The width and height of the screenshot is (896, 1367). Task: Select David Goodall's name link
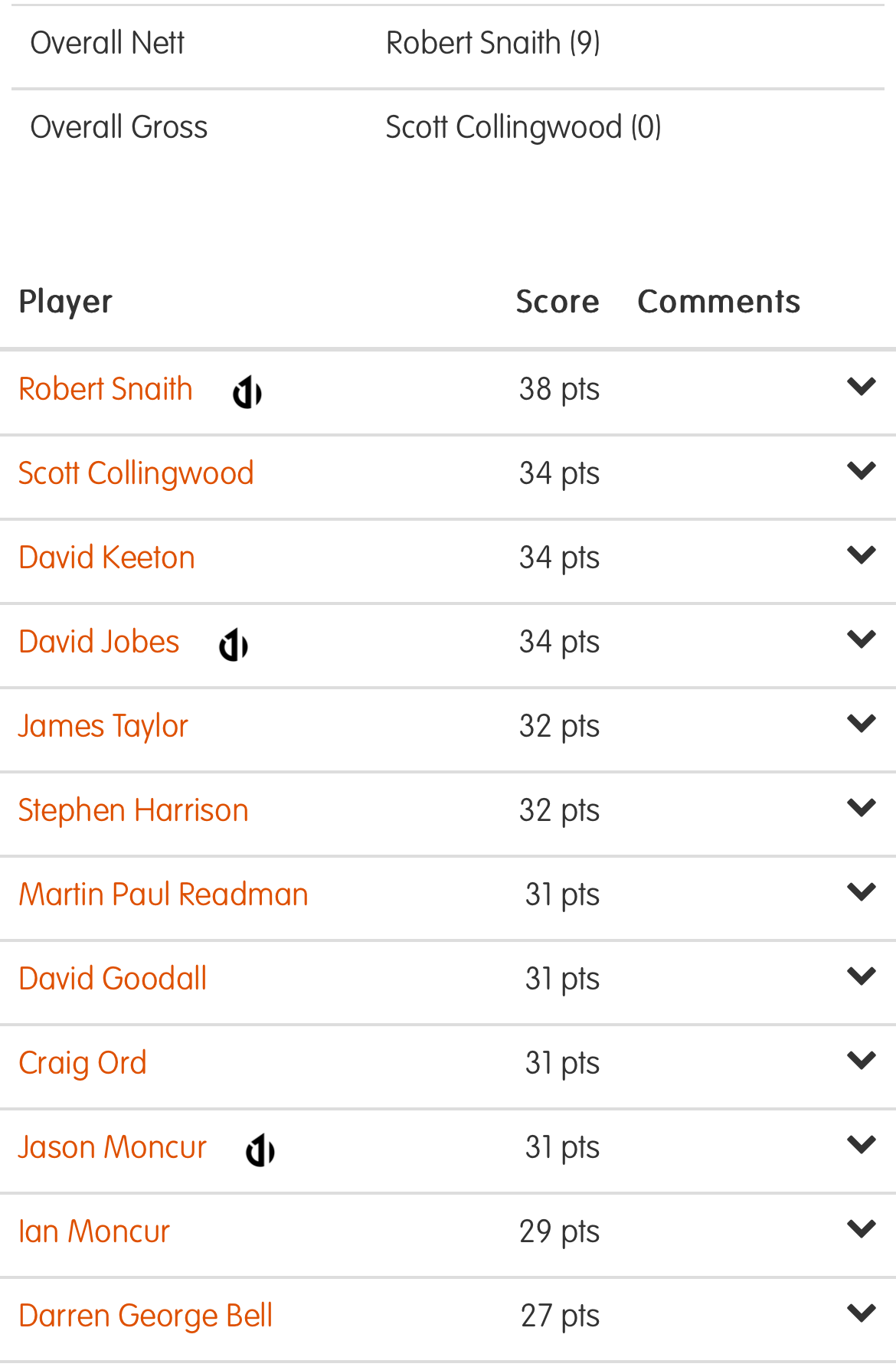coord(113,979)
